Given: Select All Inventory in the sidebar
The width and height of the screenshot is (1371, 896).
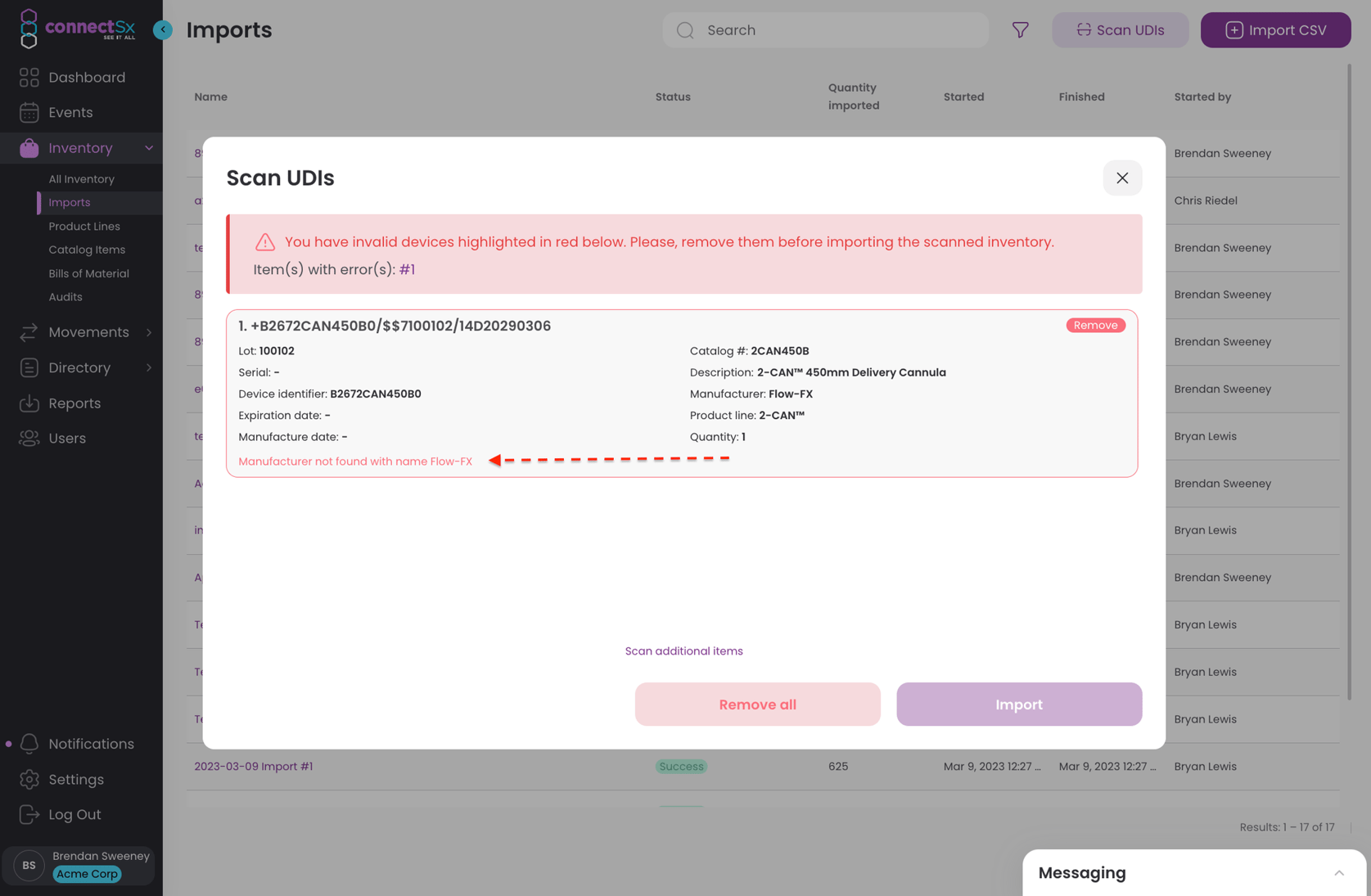Looking at the screenshot, I should click(81, 178).
